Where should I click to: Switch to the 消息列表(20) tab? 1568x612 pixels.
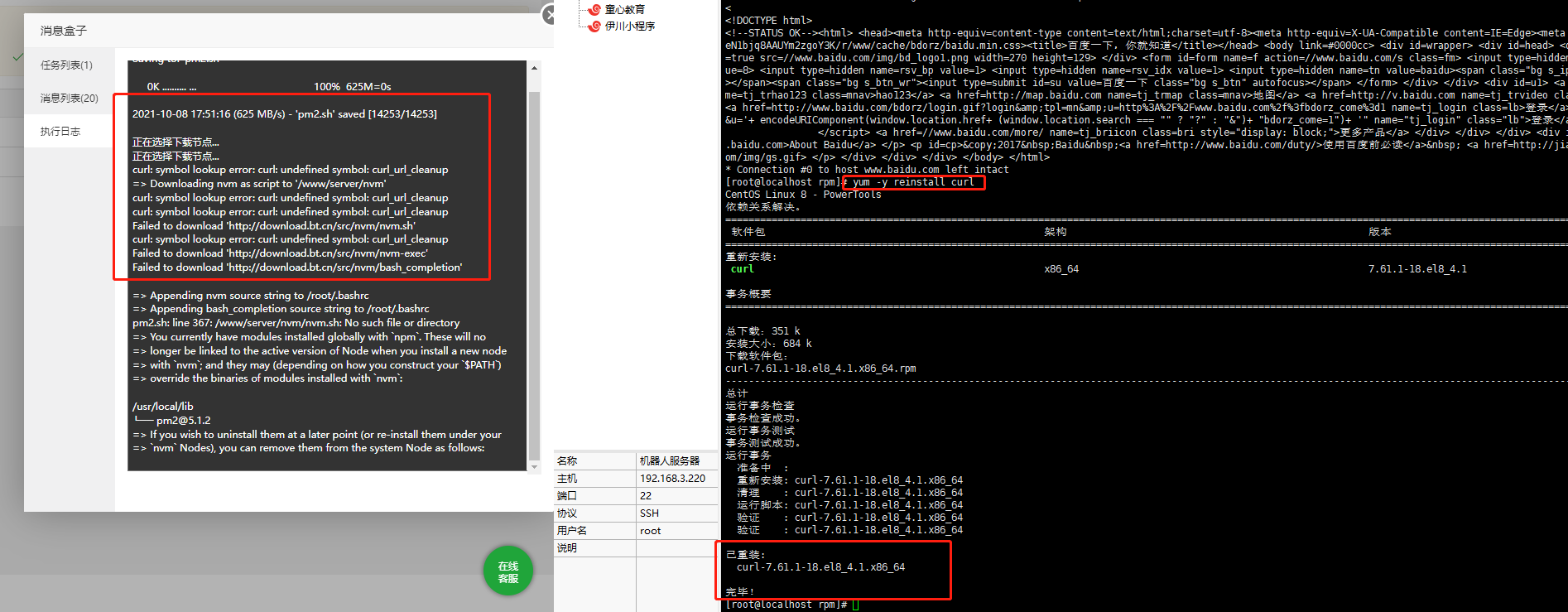coord(70,98)
